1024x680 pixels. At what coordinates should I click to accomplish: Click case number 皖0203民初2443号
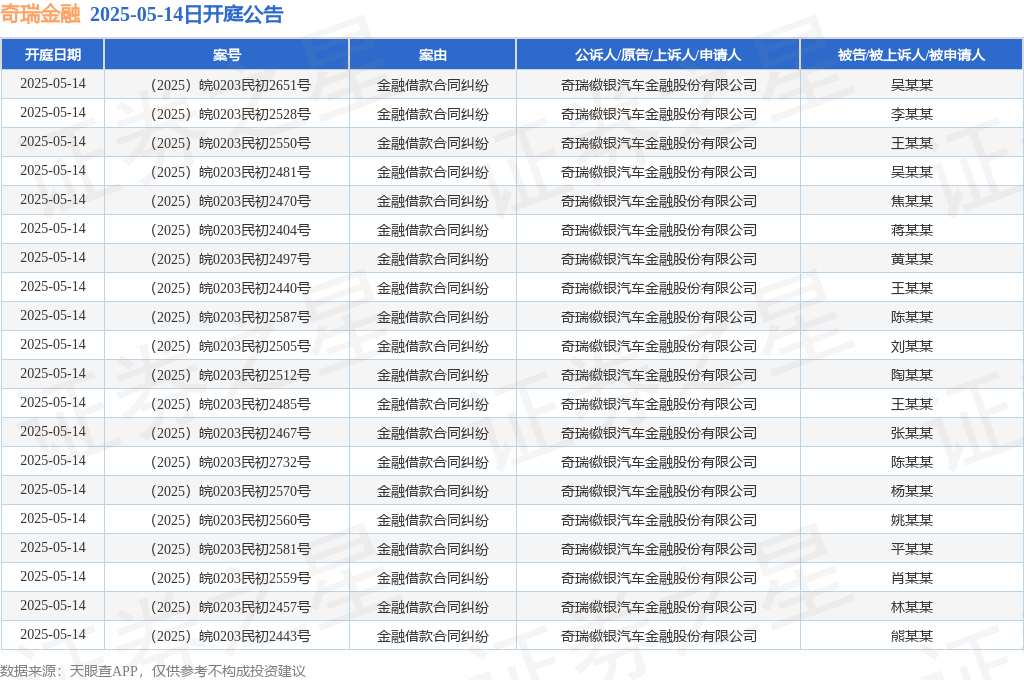pyautogui.click(x=231, y=636)
